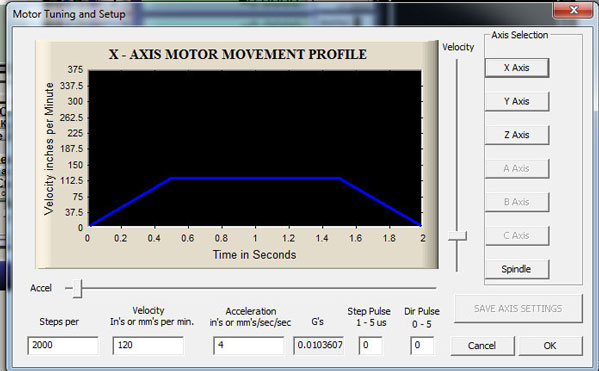Click the Dir Pulse 0 - 5 label
The height and width of the screenshot is (371, 599).
(422, 318)
